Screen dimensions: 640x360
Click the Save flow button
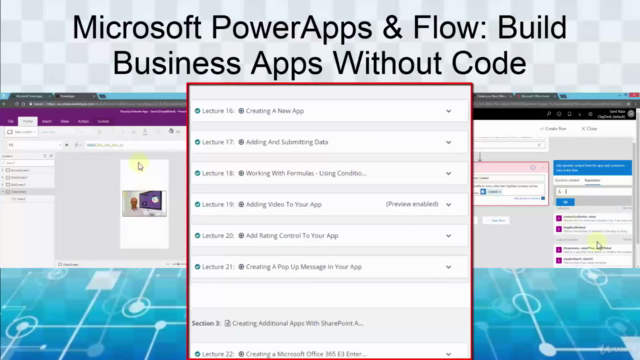[x=496, y=220]
